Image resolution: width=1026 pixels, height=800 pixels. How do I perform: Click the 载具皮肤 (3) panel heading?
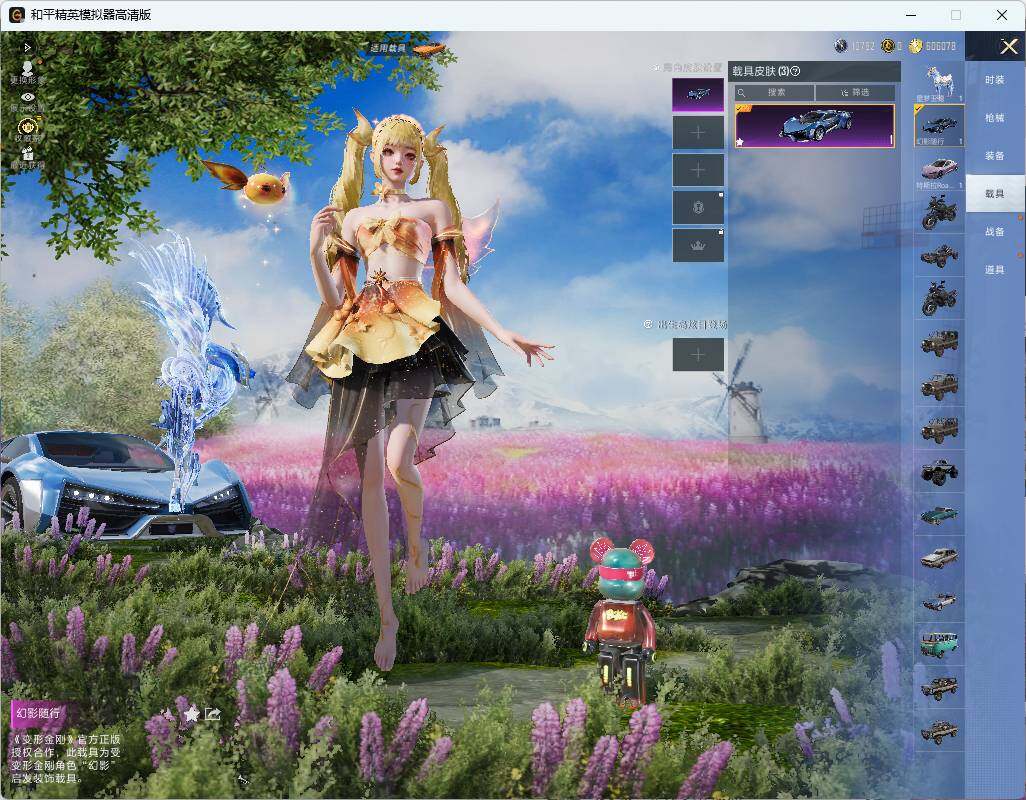point(760,71)
